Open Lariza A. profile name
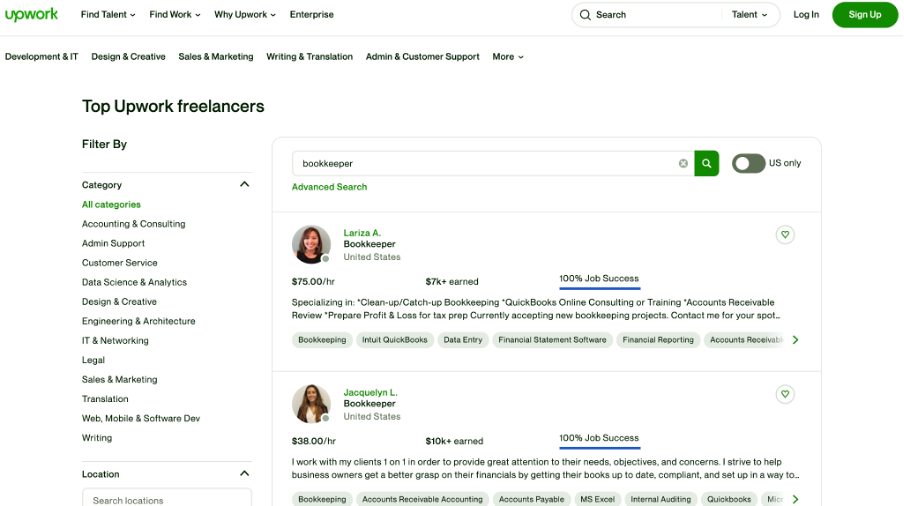This screenshot has height=506, width=904. [x=362, y=233]
